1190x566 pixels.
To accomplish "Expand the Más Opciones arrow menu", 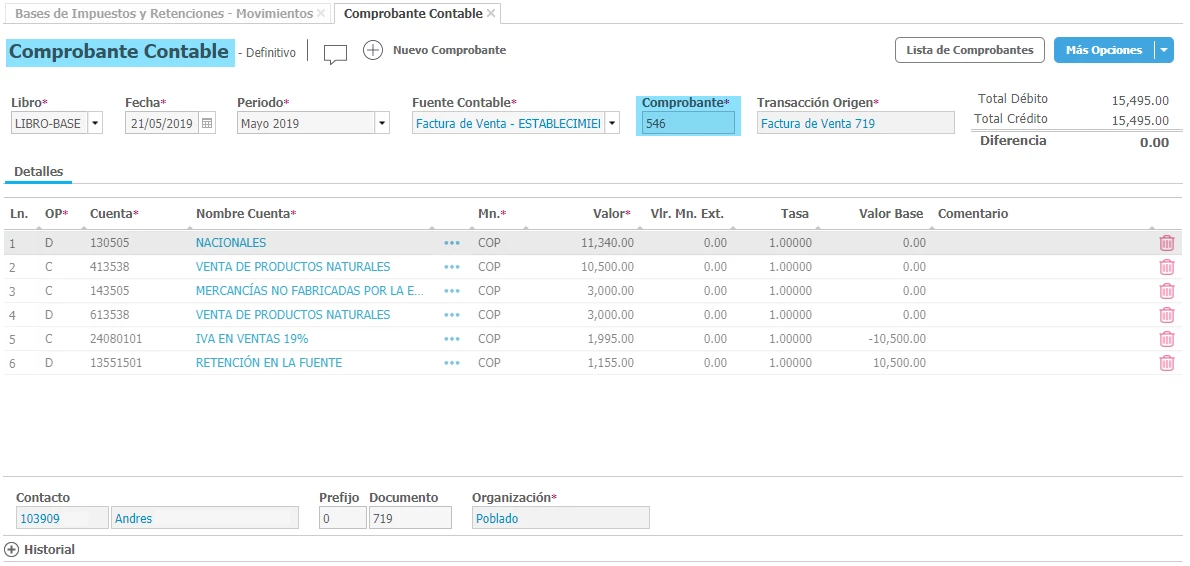I will [1163, 50].
